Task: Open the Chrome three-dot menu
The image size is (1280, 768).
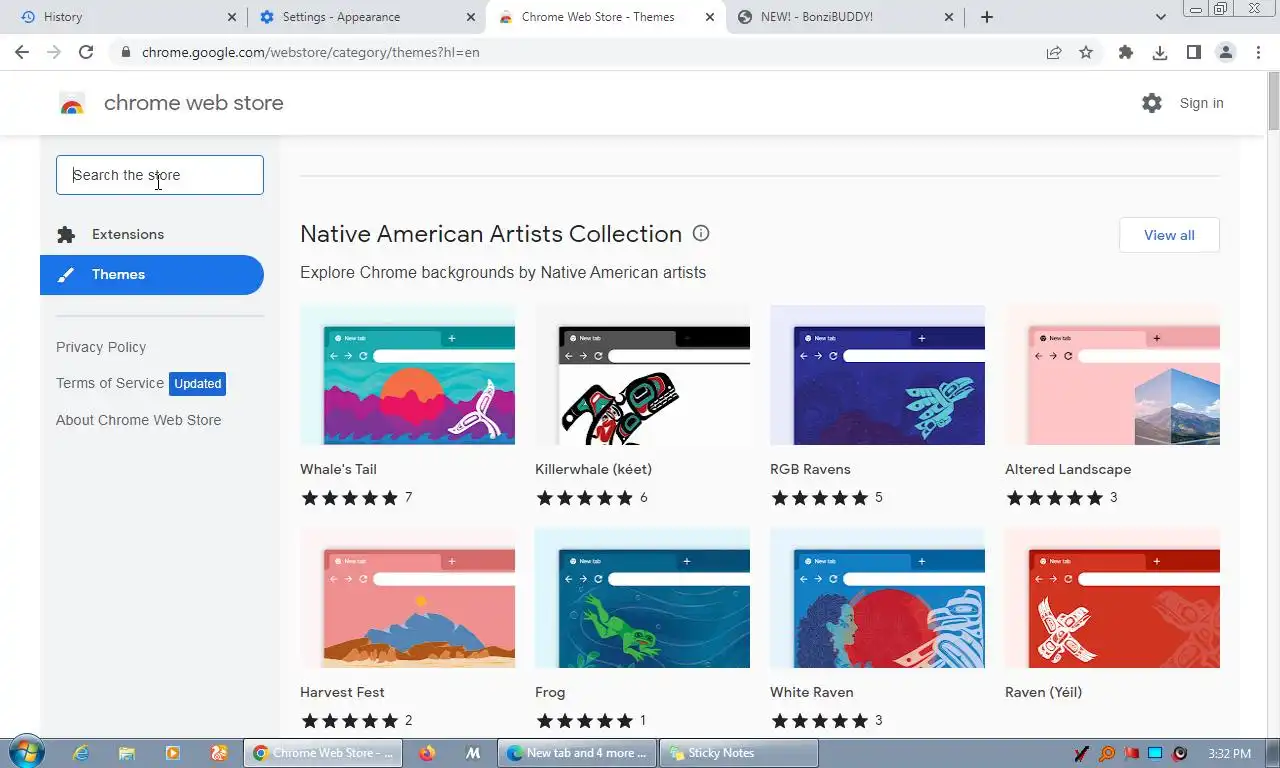Action: click(1259, 52)
